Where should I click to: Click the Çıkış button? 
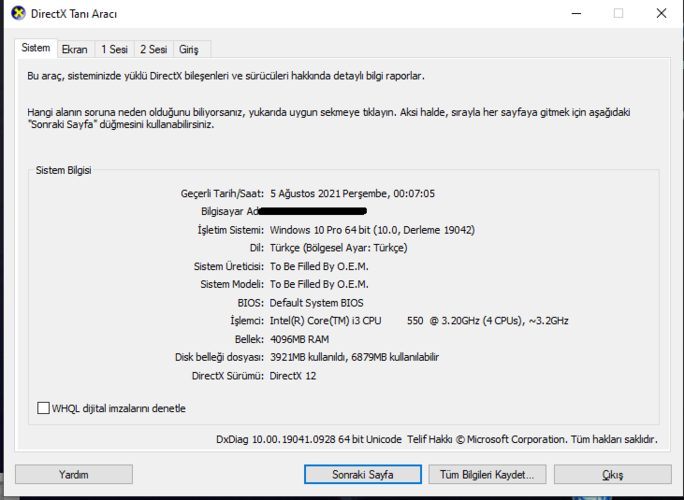pos(612,474)
